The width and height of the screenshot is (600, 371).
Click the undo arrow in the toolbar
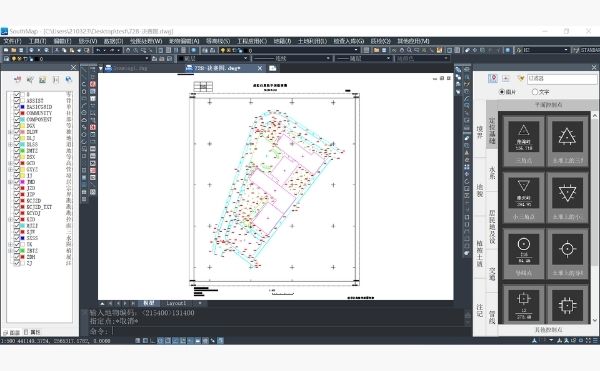point(98,50)
